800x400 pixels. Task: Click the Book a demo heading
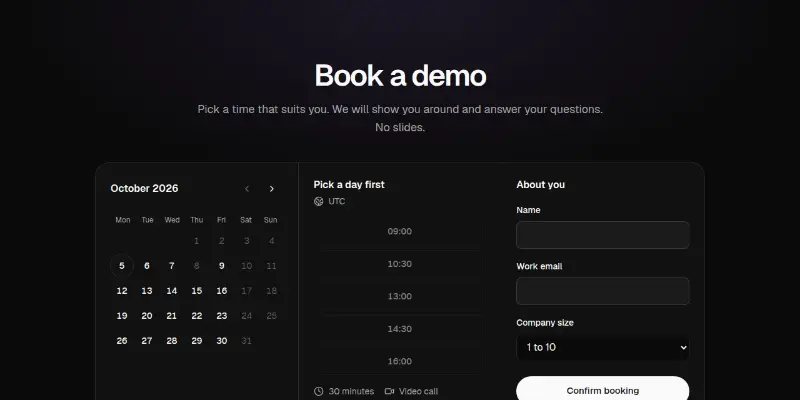(400, 76)
